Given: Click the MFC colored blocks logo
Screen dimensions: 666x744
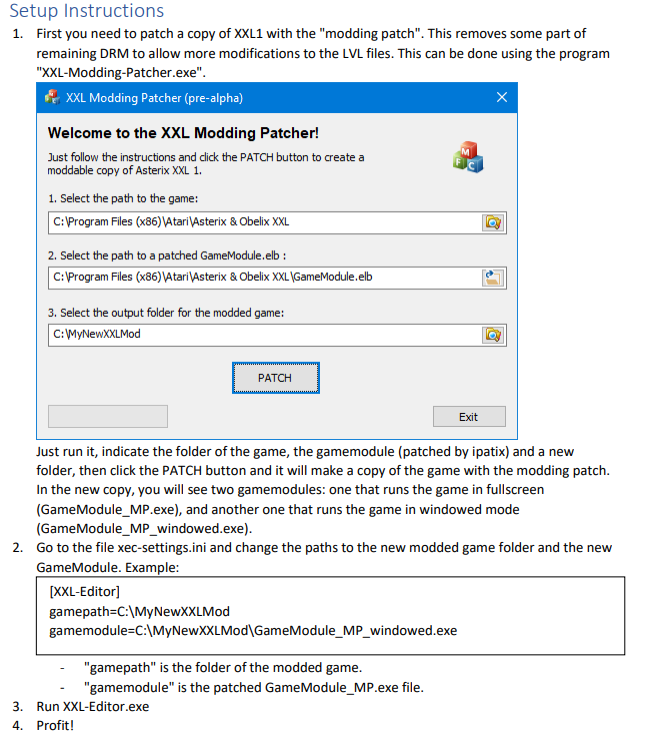Looking at the screenshot, I should (468, 157).
